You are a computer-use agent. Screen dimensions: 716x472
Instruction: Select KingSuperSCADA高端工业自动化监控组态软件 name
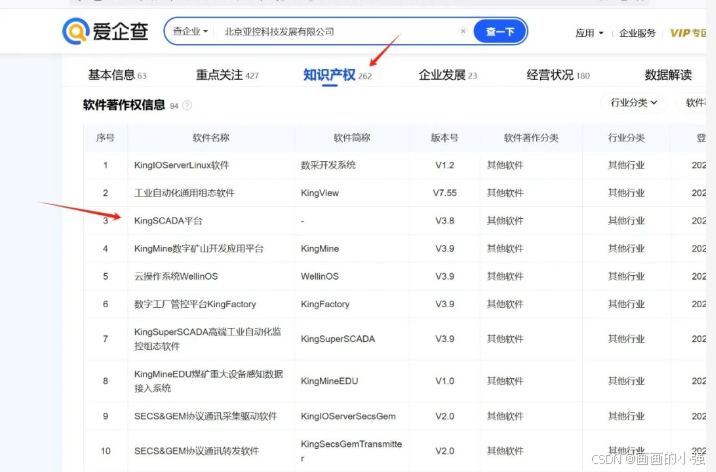point(208,339)
